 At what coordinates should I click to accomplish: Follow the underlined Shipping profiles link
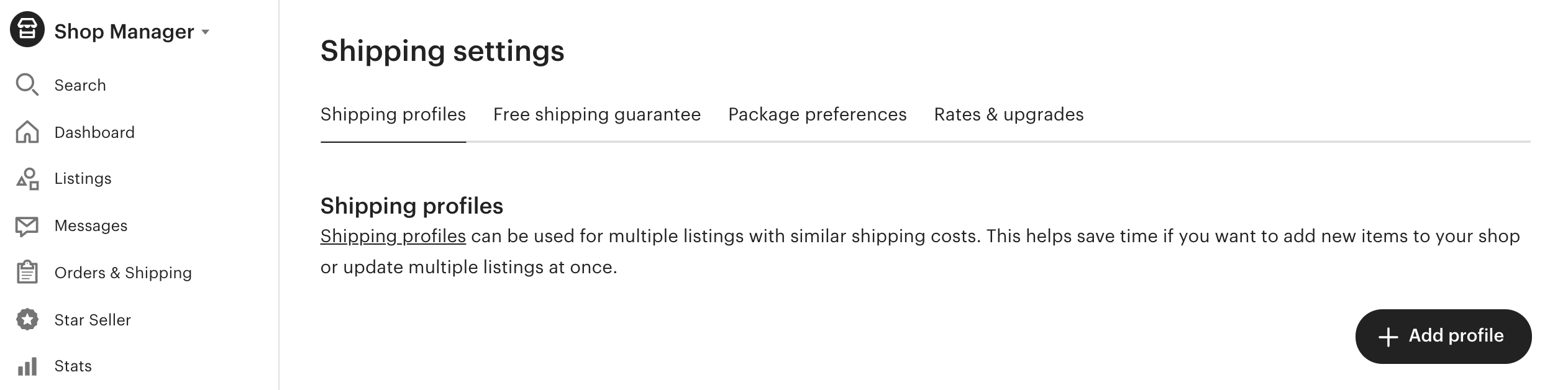[393, 236]
